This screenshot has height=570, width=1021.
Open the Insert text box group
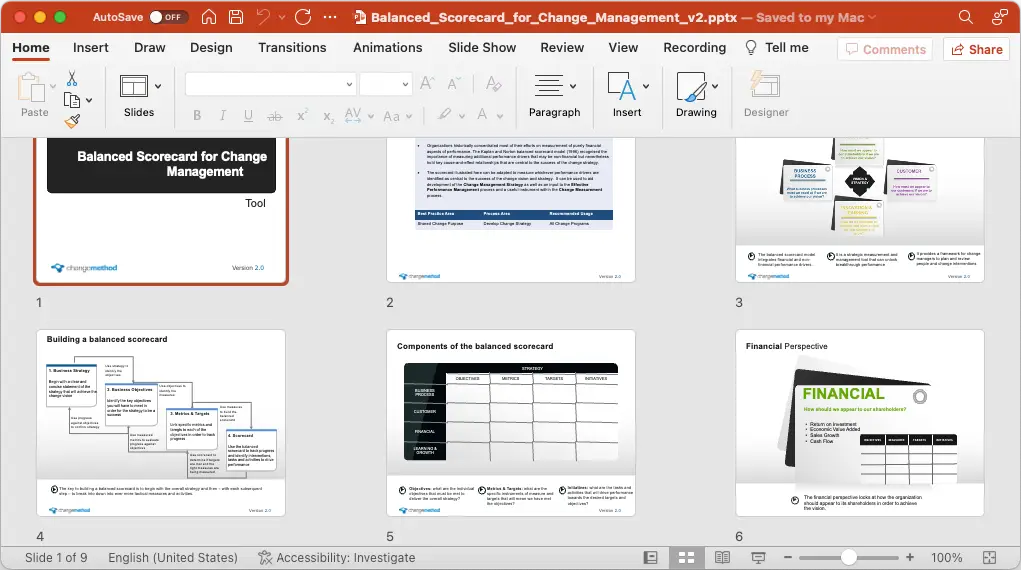pos(627,94)
